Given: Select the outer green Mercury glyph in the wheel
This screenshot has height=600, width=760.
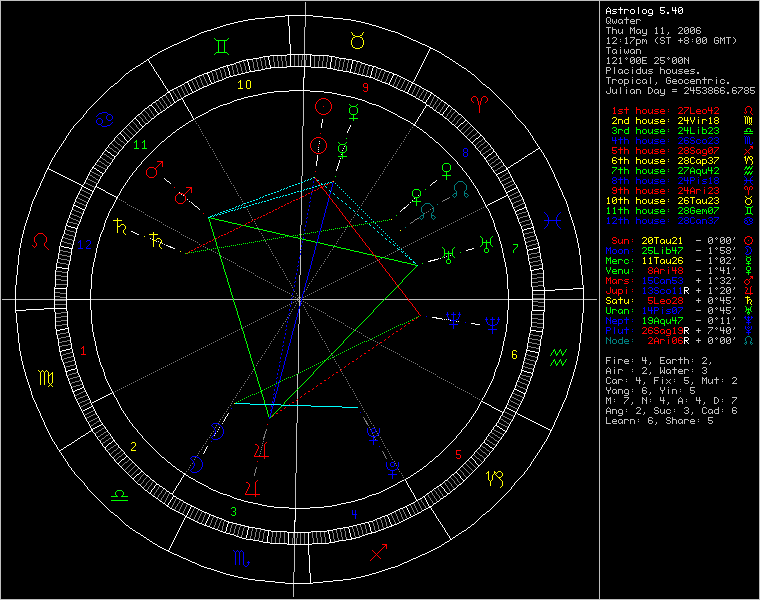Looking at the screenshot, I should tap(354, 112).
